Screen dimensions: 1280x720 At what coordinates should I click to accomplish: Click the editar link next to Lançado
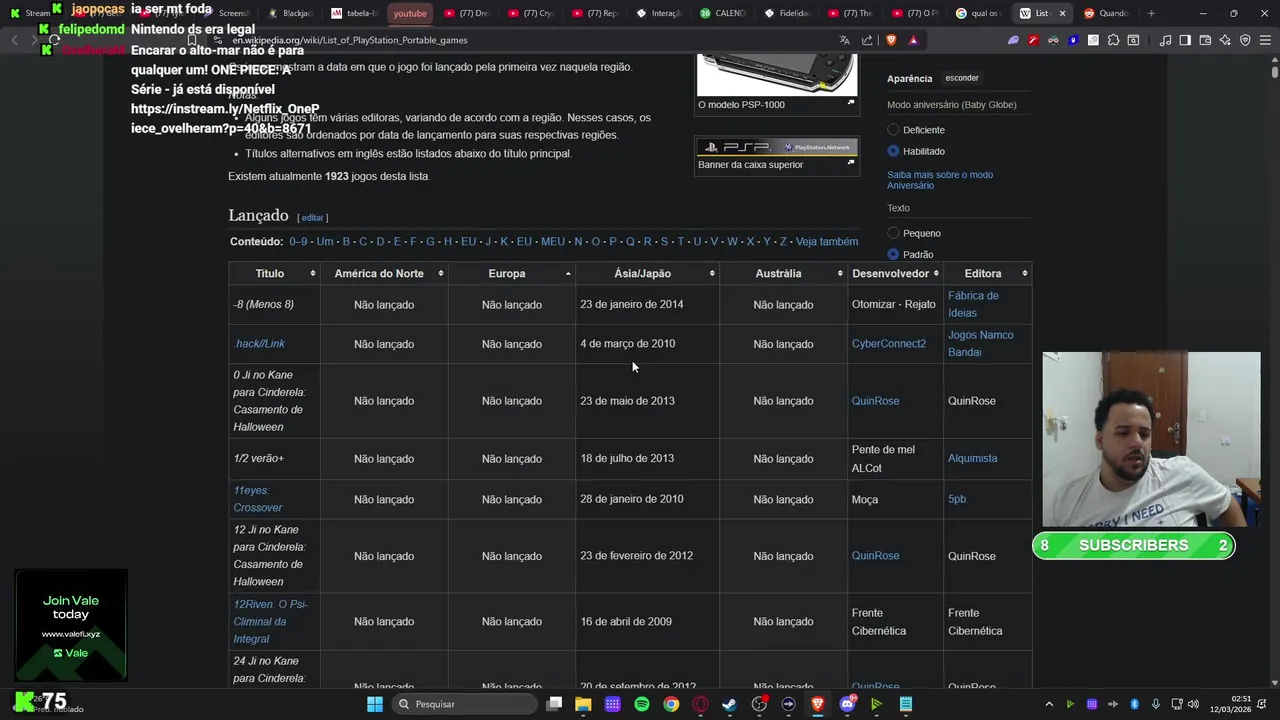point(313,217)
